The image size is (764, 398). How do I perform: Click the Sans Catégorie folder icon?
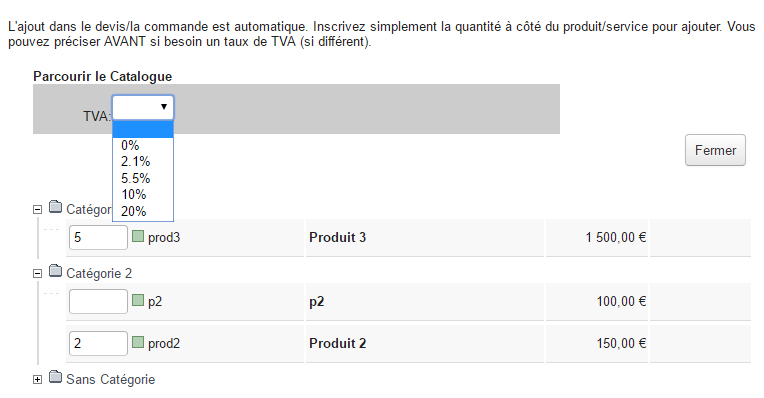point(56,377)
